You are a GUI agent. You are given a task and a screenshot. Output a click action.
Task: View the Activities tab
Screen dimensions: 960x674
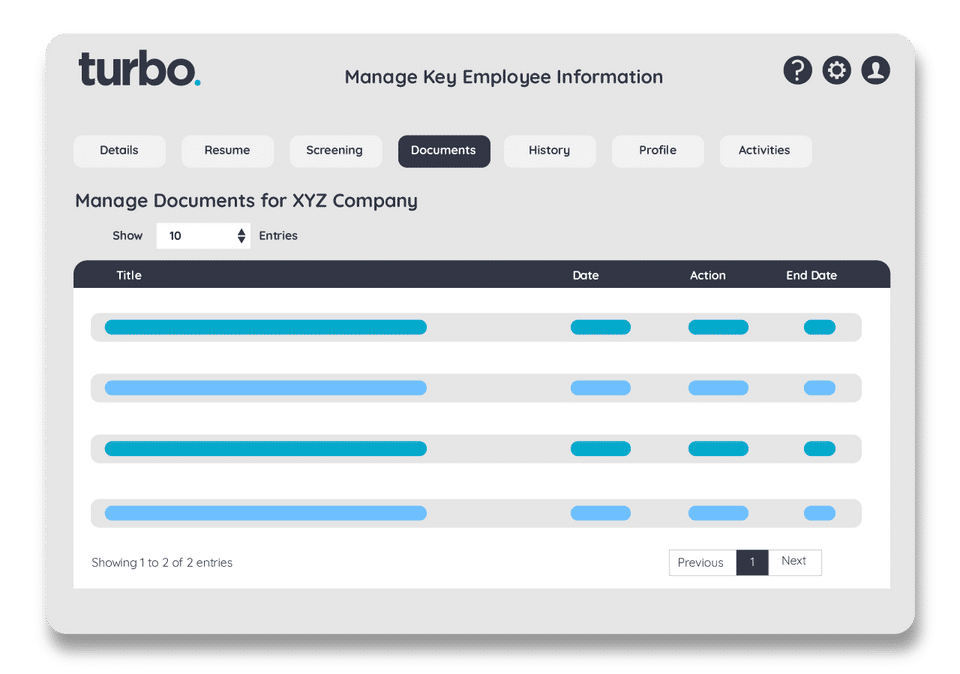(765, 151)
